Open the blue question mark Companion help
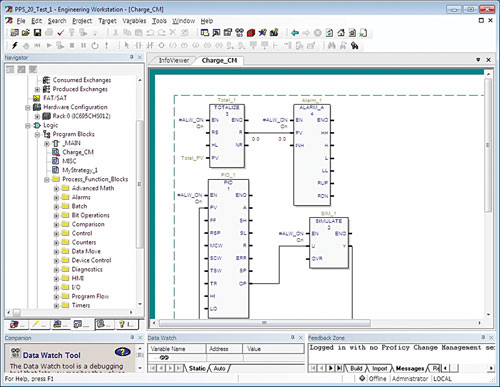500x387 pixels. coord(122,352)
